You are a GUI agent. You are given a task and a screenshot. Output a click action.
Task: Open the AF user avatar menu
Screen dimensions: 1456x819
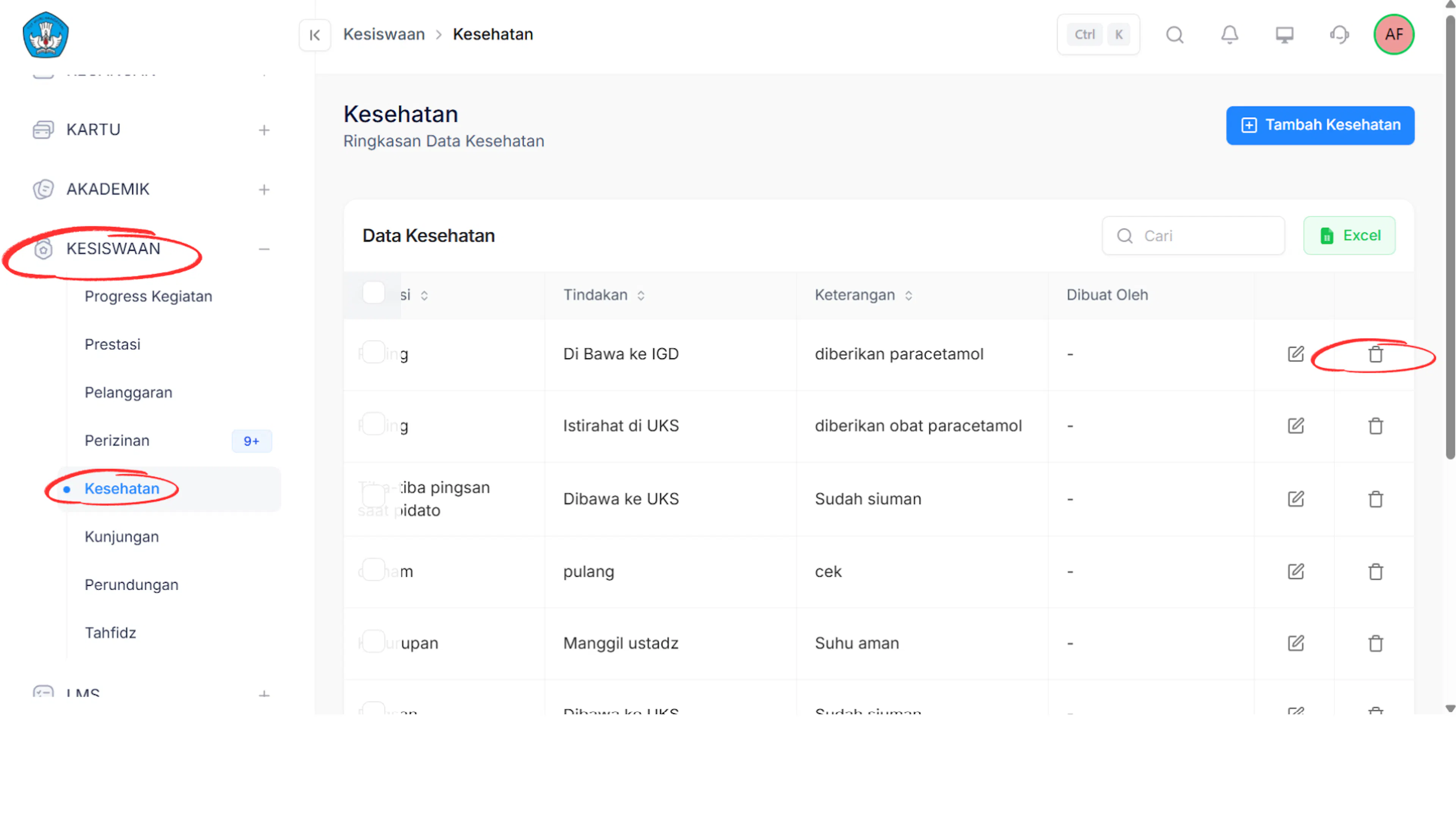click(x=1394, y=35)
